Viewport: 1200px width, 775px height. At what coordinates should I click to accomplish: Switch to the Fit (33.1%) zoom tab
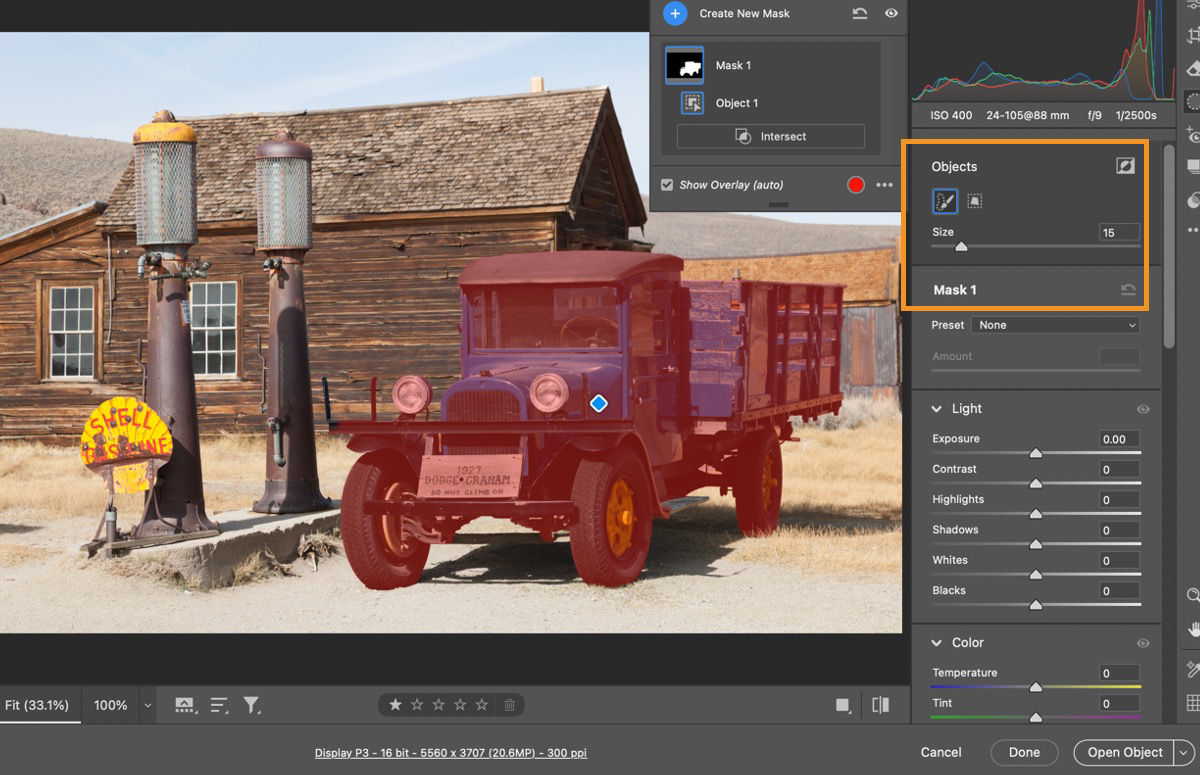[40, 705]
